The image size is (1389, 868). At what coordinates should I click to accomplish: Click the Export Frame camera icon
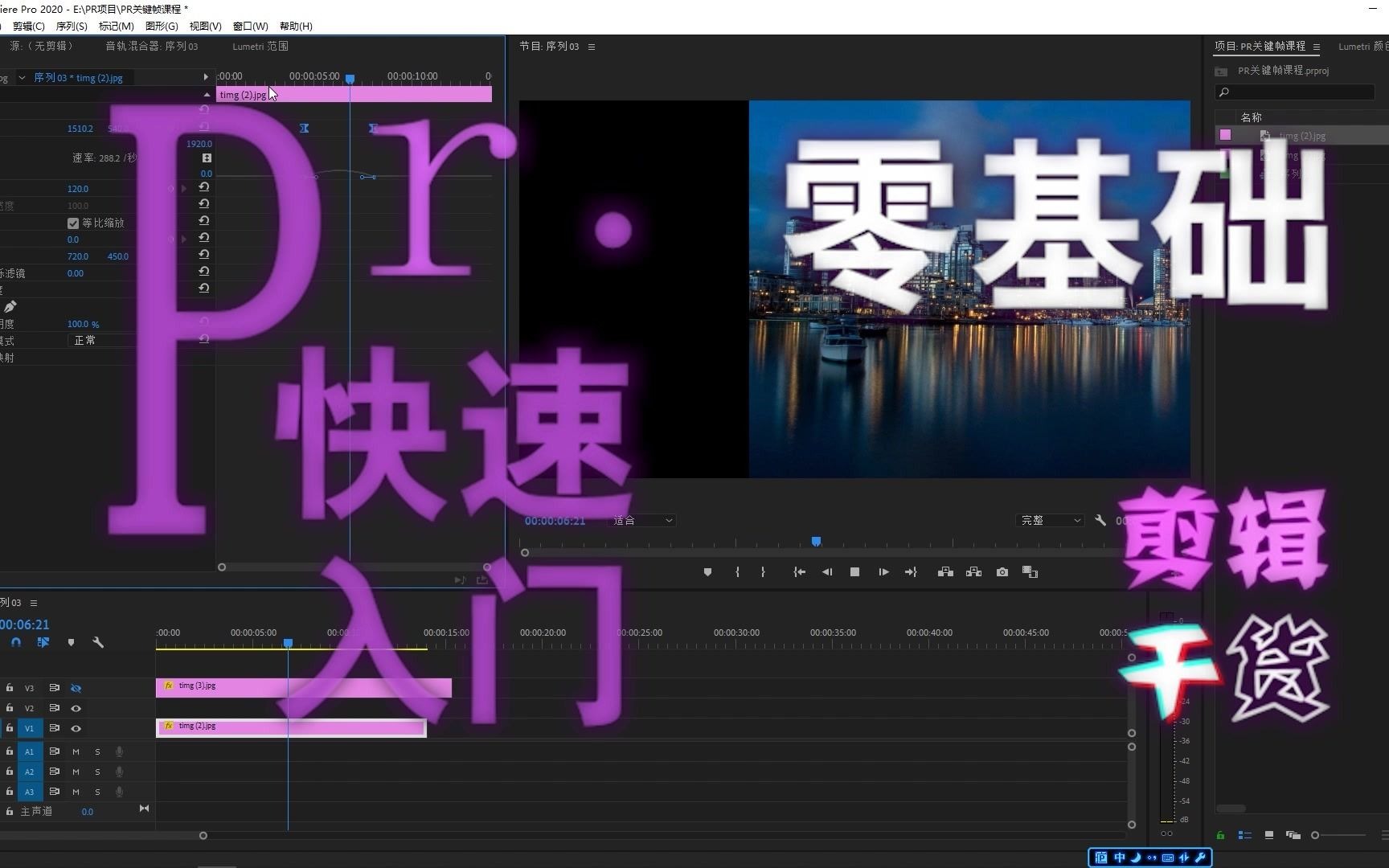1002,572
